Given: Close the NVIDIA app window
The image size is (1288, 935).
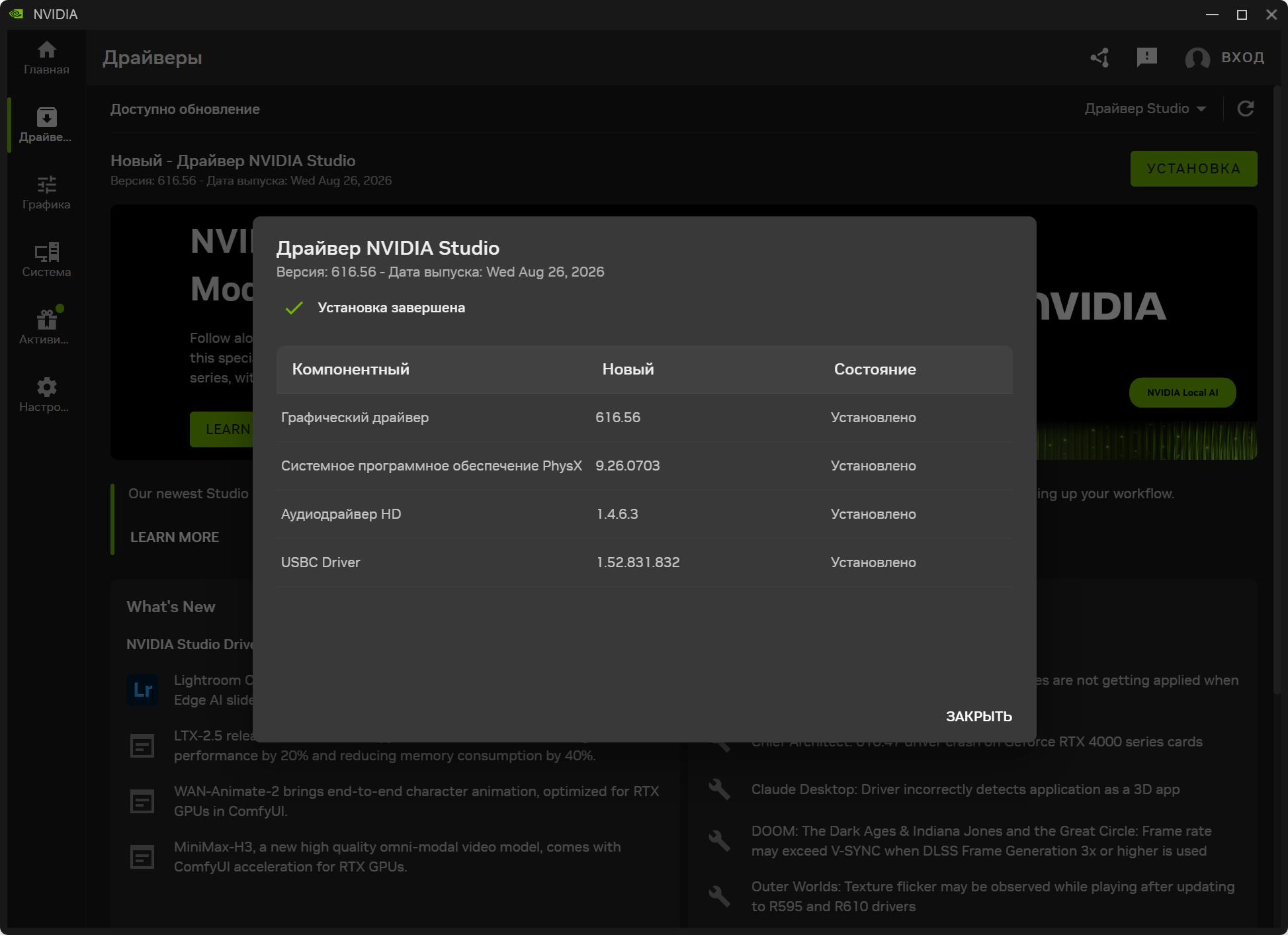Looking at the screenshot, I should [x=1271, y=15].
